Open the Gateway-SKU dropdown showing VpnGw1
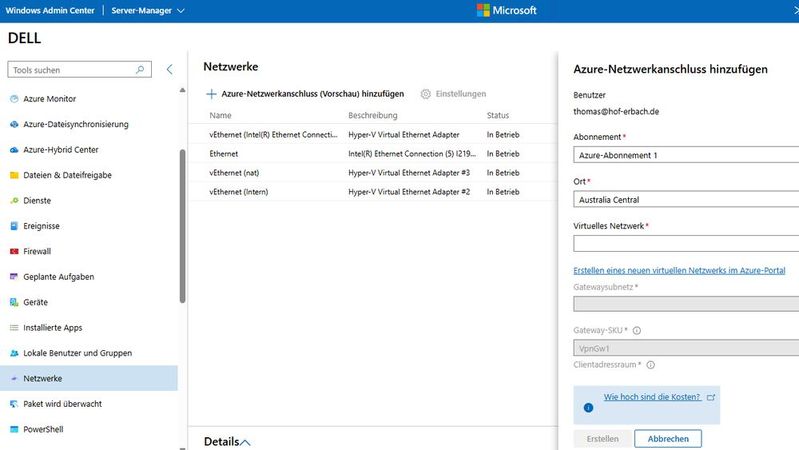This screenshot has width=799, height=450. click(686, 348)
